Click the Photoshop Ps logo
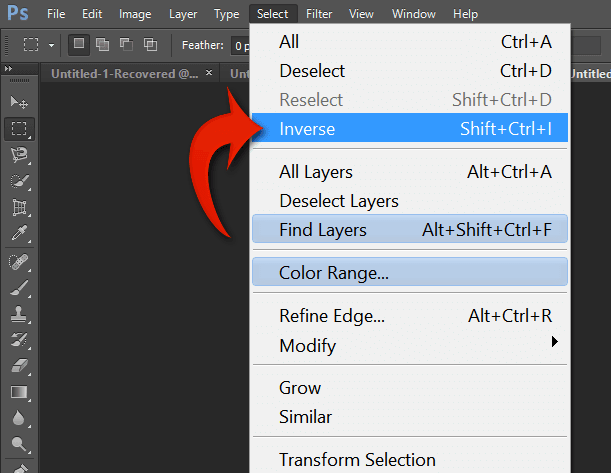 18,13
